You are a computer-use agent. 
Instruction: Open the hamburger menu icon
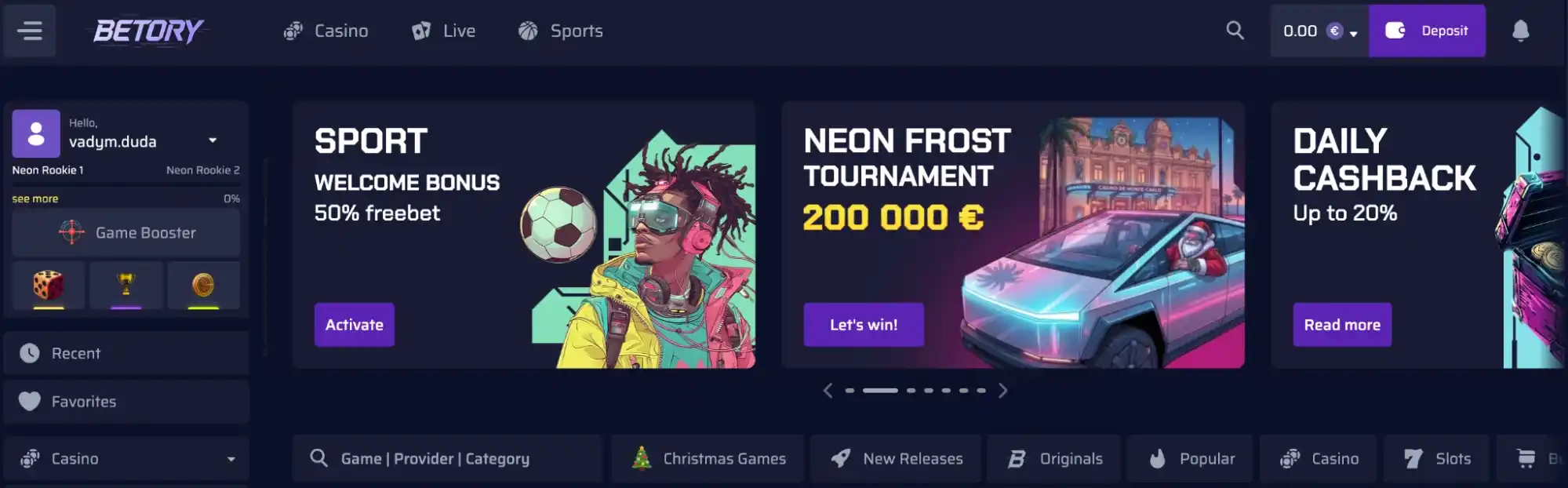click(x=30, y=31)
